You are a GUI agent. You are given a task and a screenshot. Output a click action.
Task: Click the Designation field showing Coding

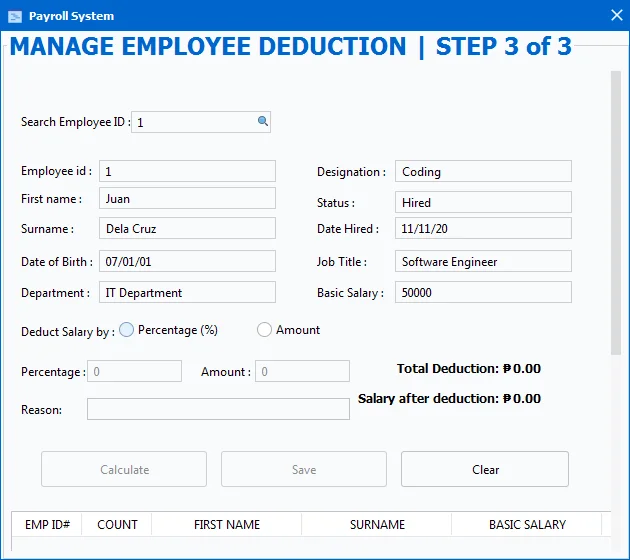[483, 171]
